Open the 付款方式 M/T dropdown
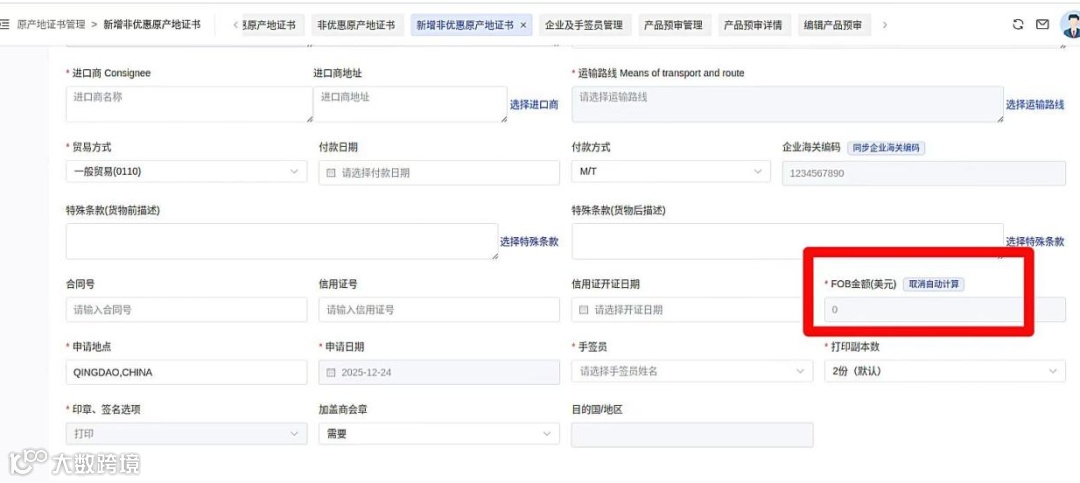Viewport: 1080px width, 483px height. 671,172
